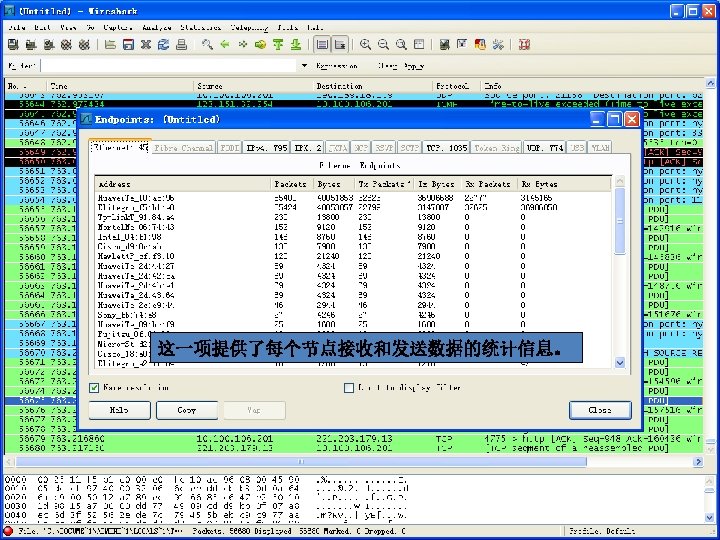Click the display filter input field
Image resolution: width=720 pixels, height=540 pixels.
pyautogui.click(x=169, y=66)
